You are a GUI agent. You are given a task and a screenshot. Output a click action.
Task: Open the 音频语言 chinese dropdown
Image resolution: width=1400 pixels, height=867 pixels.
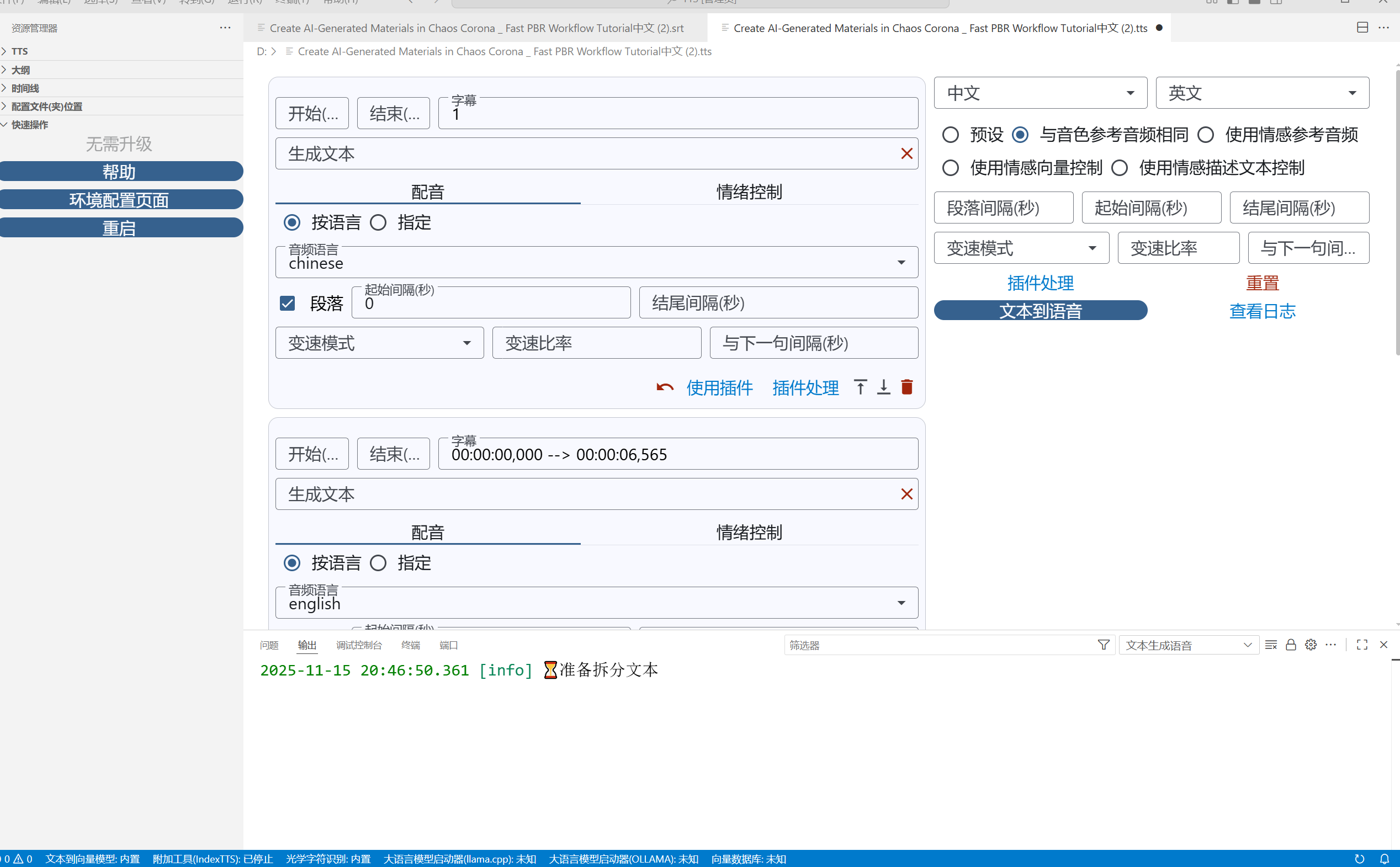pos(596,263)
